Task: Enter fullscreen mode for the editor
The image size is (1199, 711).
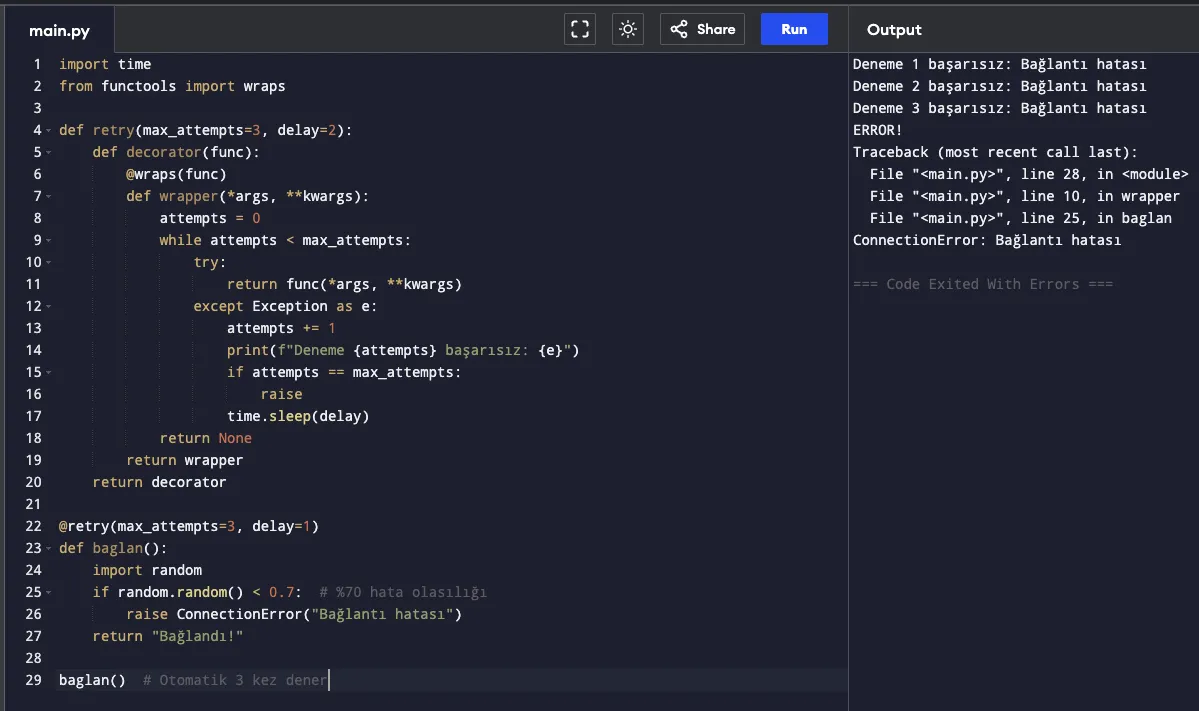Action: pyautogui.click(x=580, y=29)
